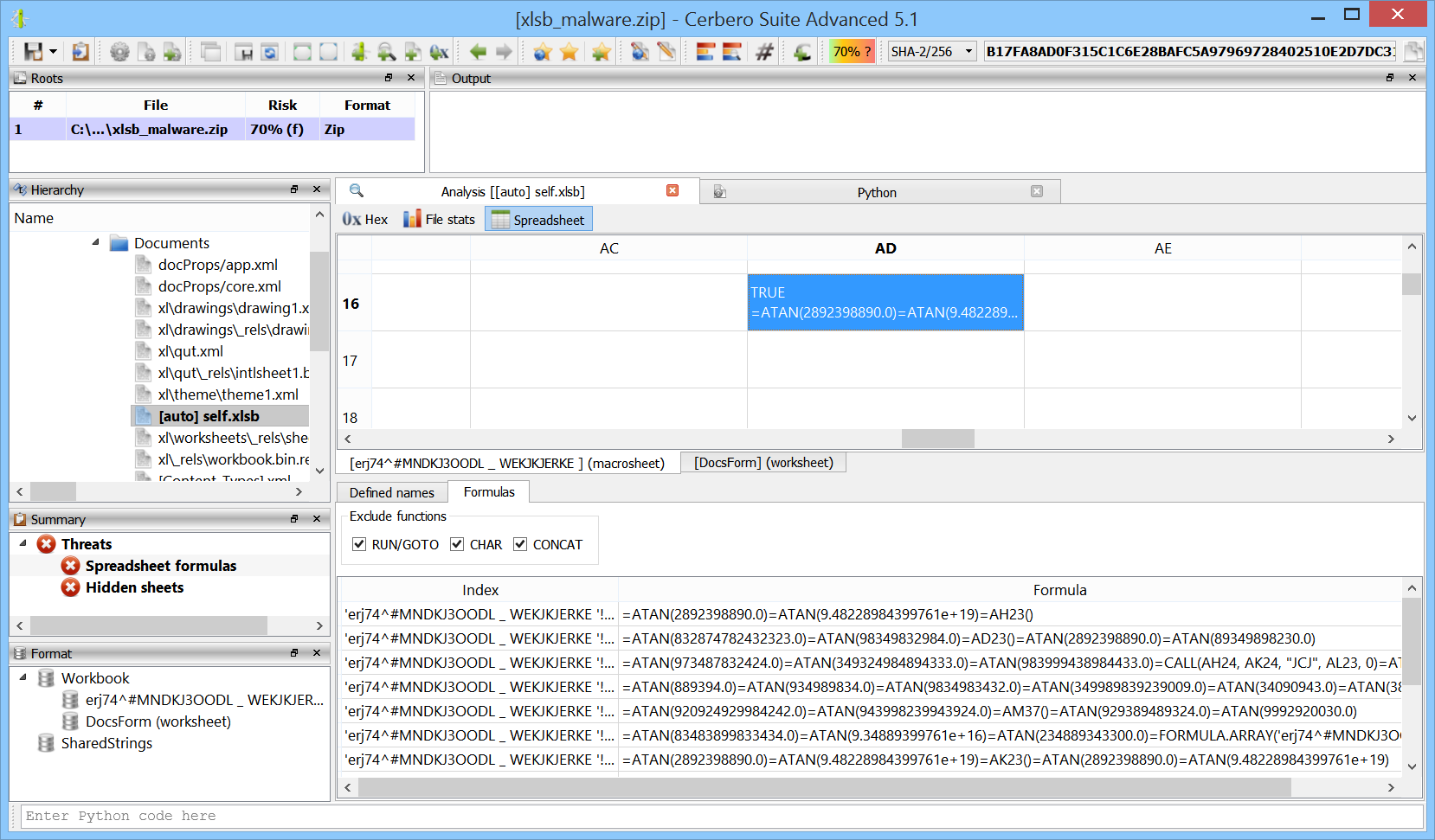Click the Spreadsheet view button

click(538, 220)
